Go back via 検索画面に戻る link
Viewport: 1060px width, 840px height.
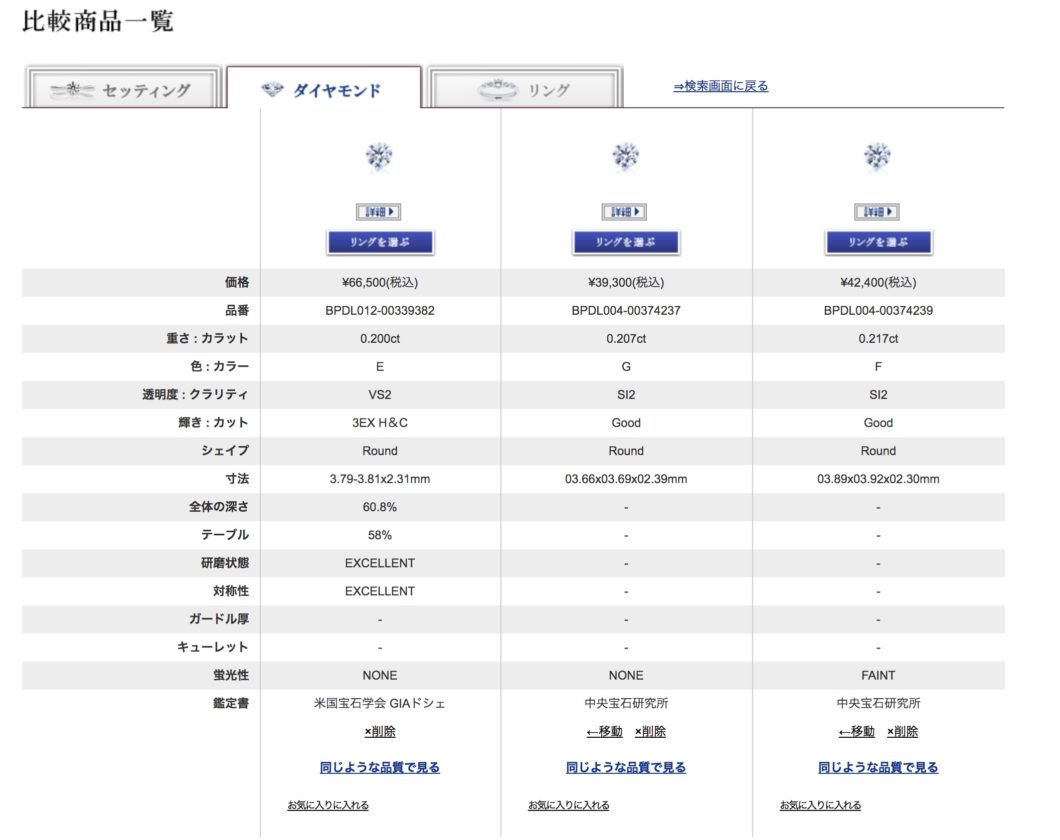720,87
